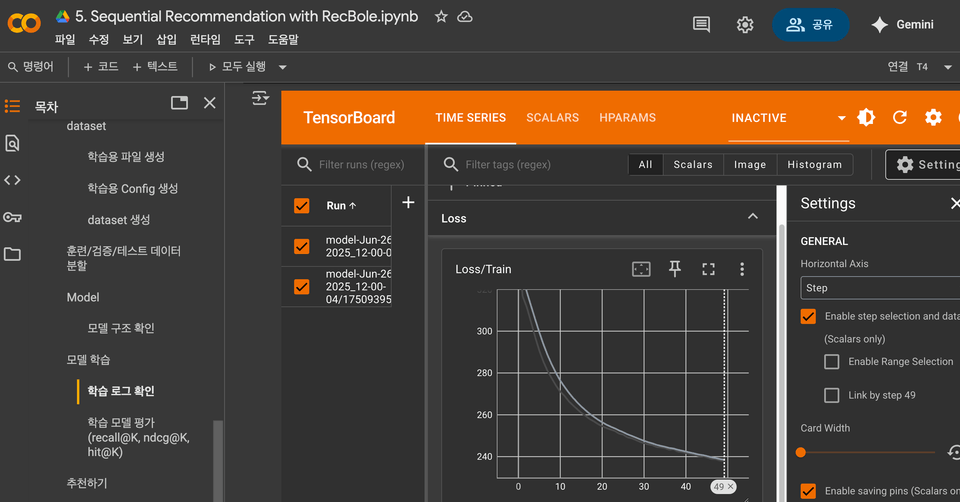Open the 런타임 menu
This screenshot has width=960, height=502.
pos(205,40)
